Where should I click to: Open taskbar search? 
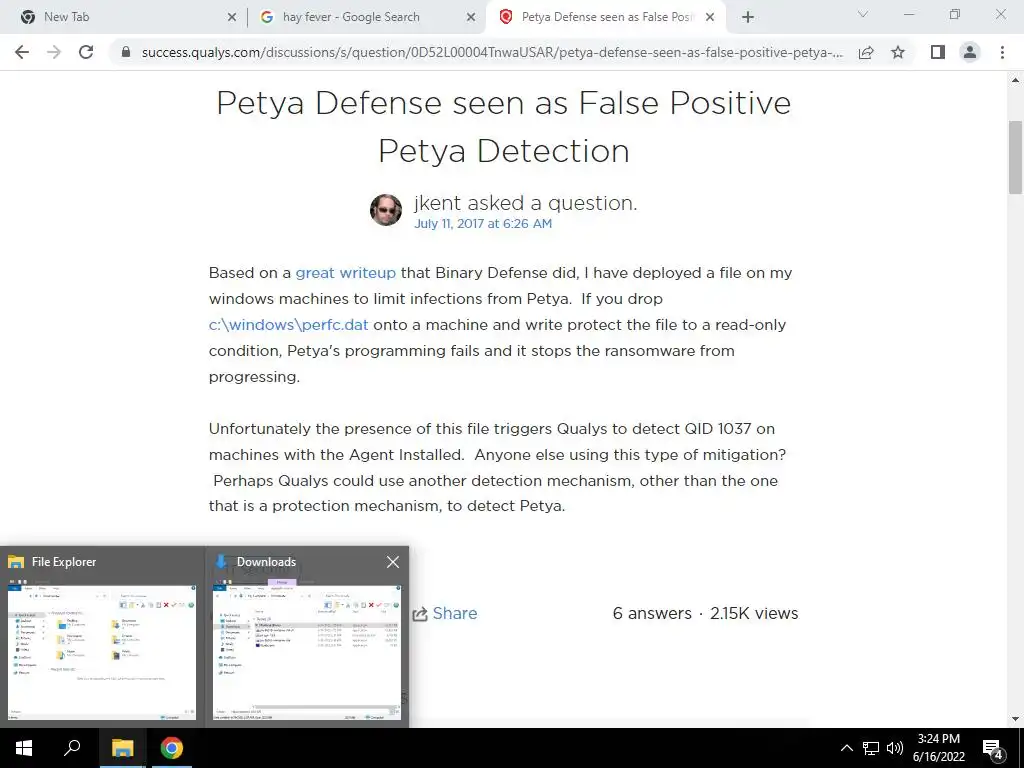[72, 748]
